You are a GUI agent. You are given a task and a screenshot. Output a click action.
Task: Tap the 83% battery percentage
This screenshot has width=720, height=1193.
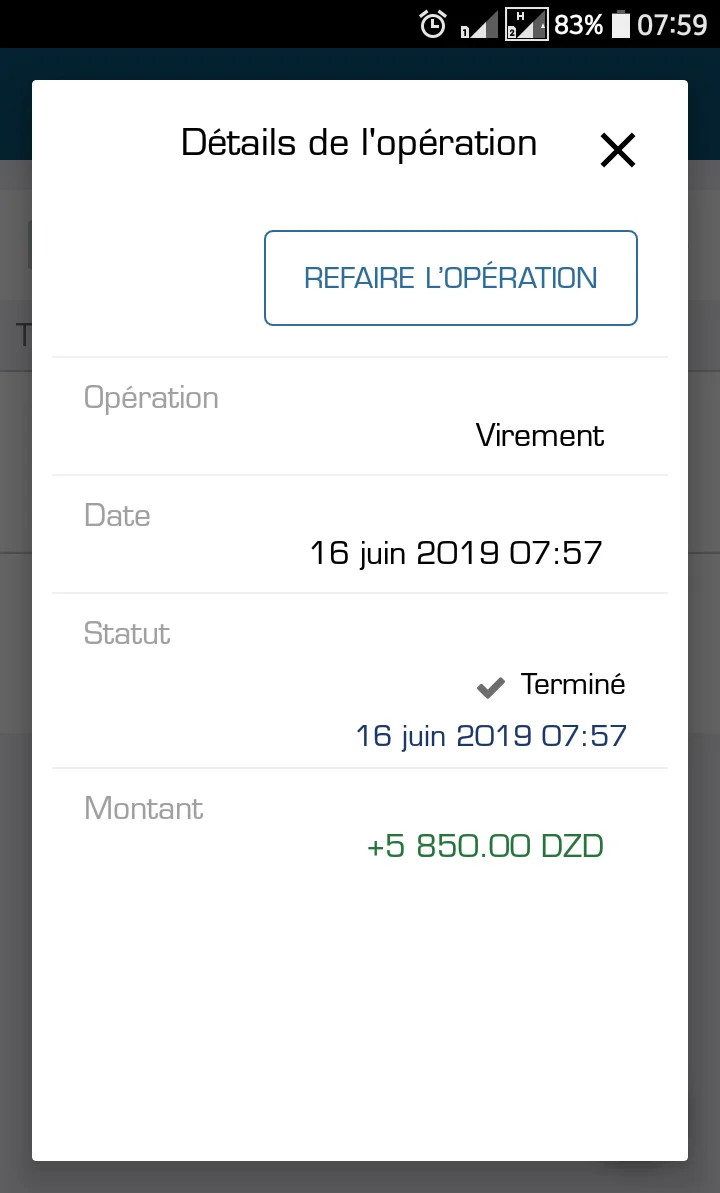[579, 24]
